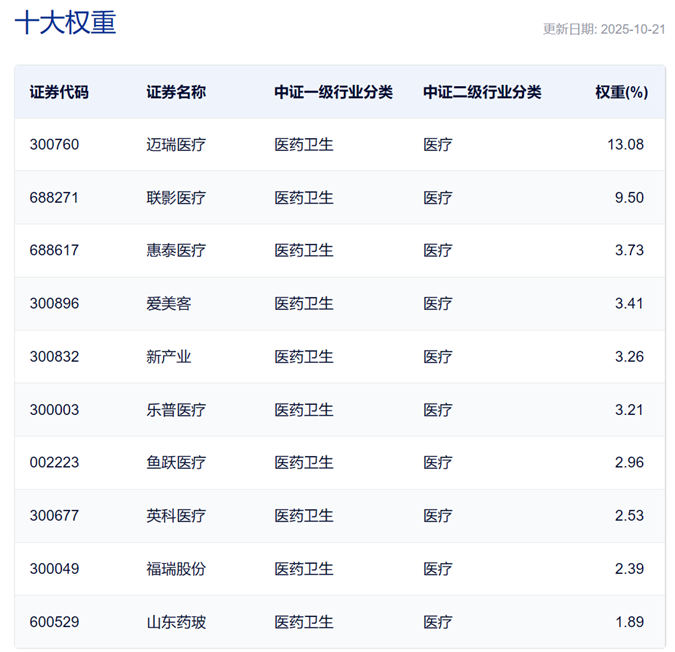Click the weight value 9.50
The height and width of the screenshot is (652, 675).
pyautogui.click(x=629, y=198)
